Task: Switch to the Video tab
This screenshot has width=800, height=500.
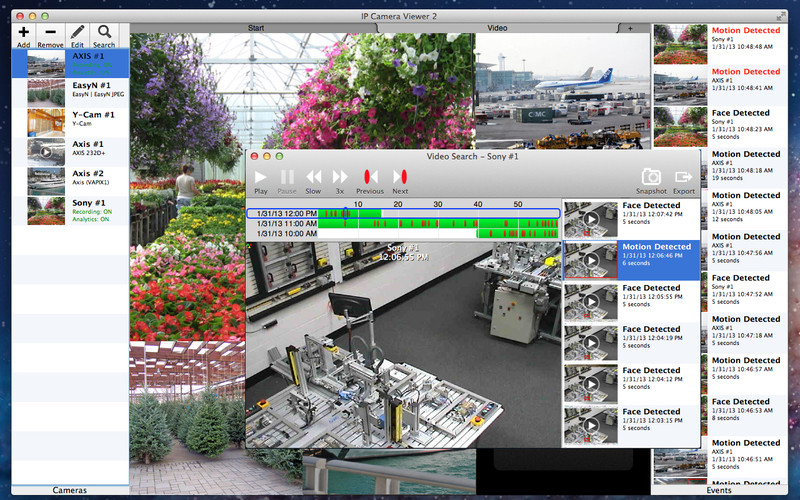Action: pyautogui.click(x=497, y=28)
